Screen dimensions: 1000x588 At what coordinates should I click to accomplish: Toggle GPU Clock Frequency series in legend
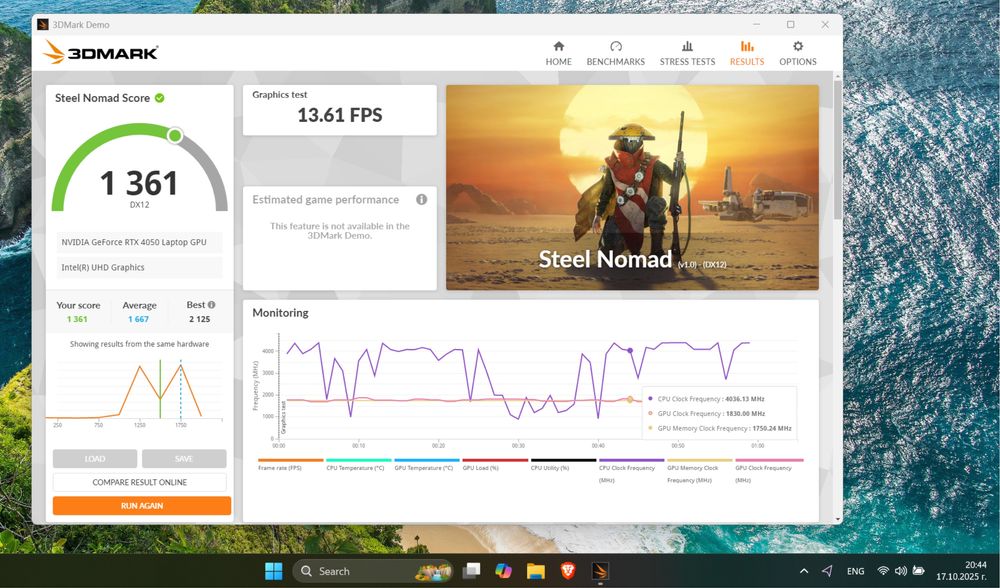(768, 471)
